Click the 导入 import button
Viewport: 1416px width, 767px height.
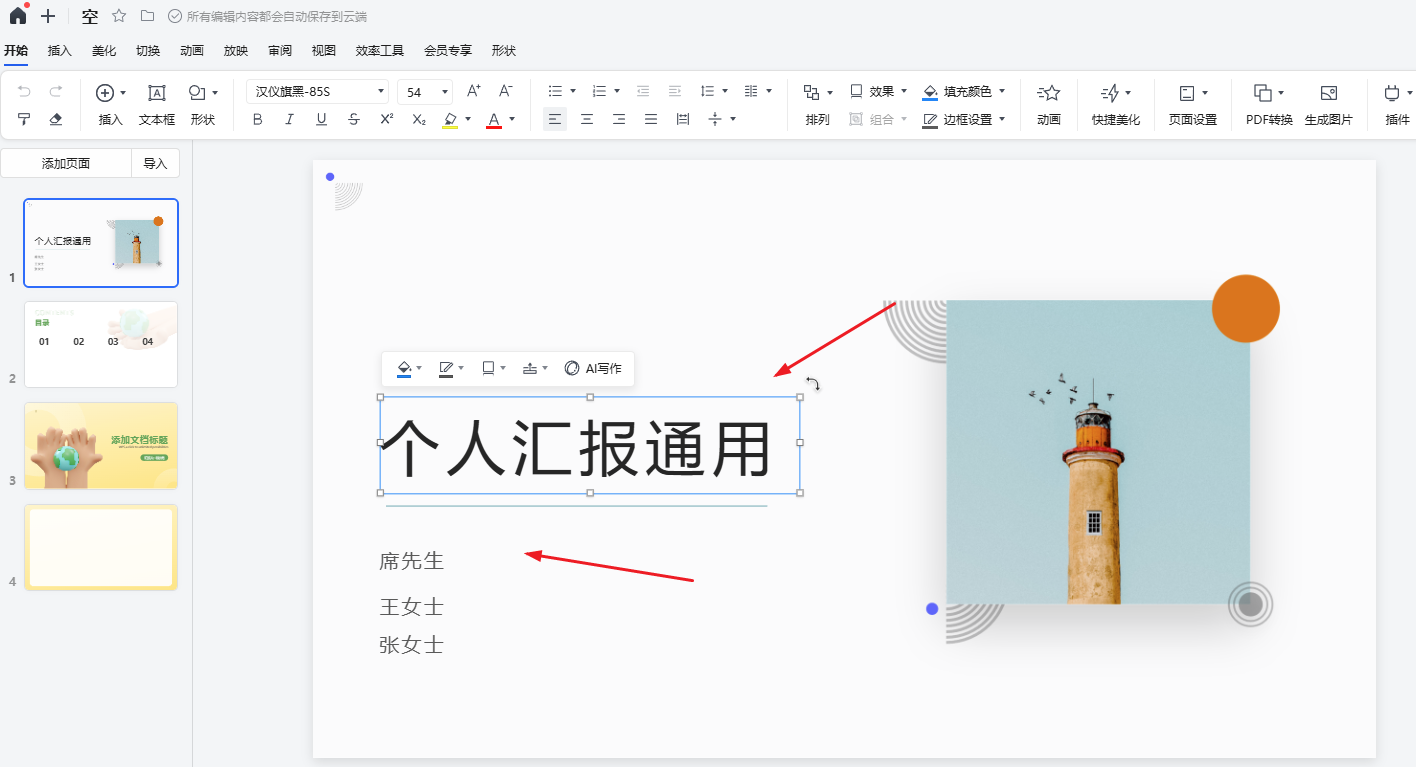155,162
